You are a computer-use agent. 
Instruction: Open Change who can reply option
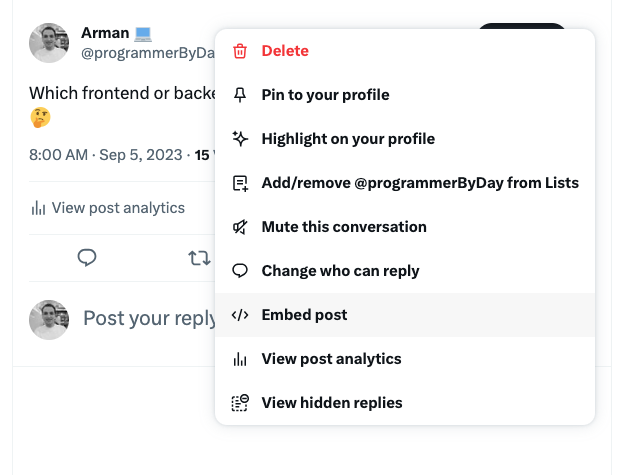pyautogui.click(x=340, y=271)
